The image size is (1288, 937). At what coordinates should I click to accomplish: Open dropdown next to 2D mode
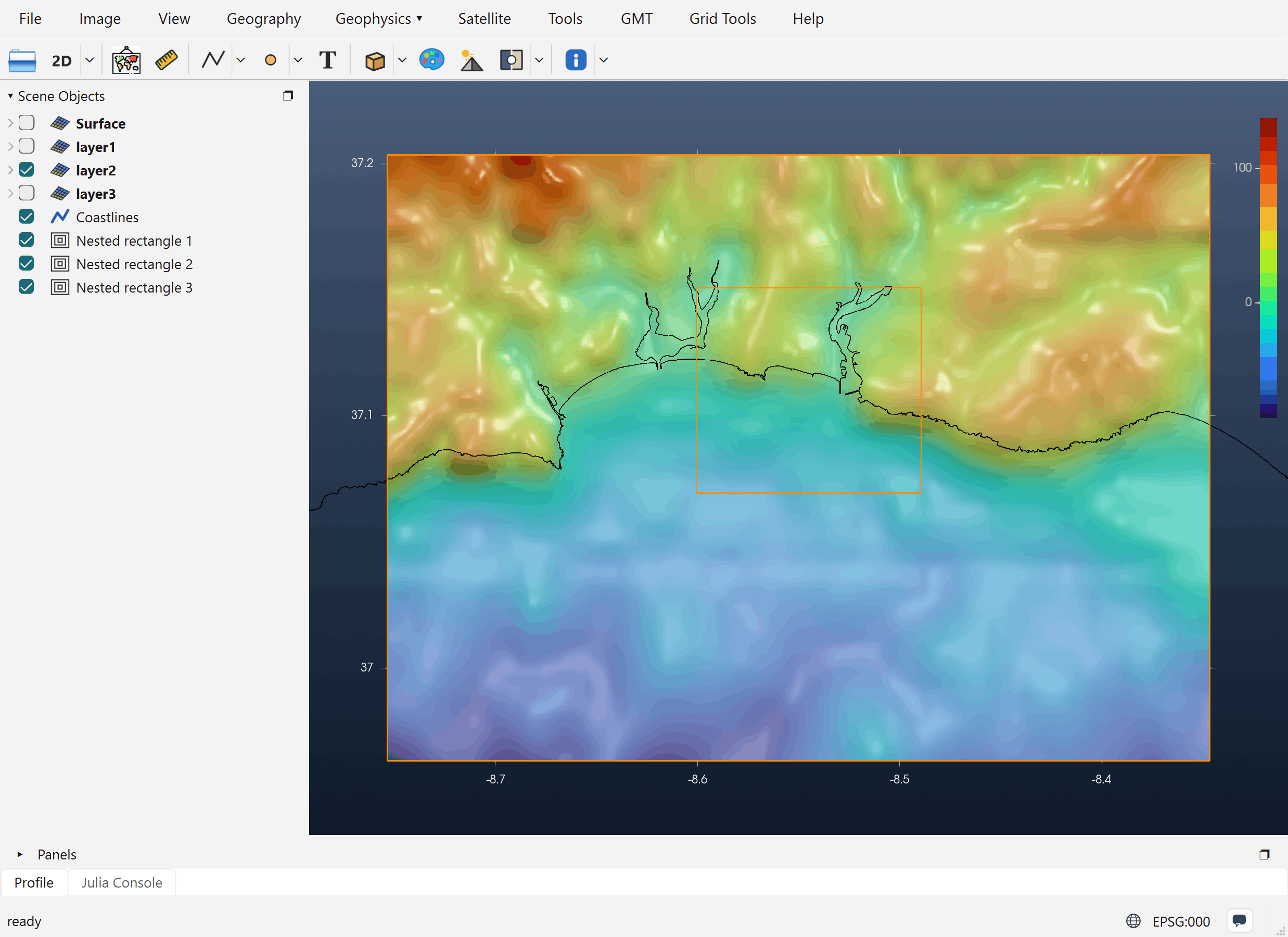click(89, 60)
